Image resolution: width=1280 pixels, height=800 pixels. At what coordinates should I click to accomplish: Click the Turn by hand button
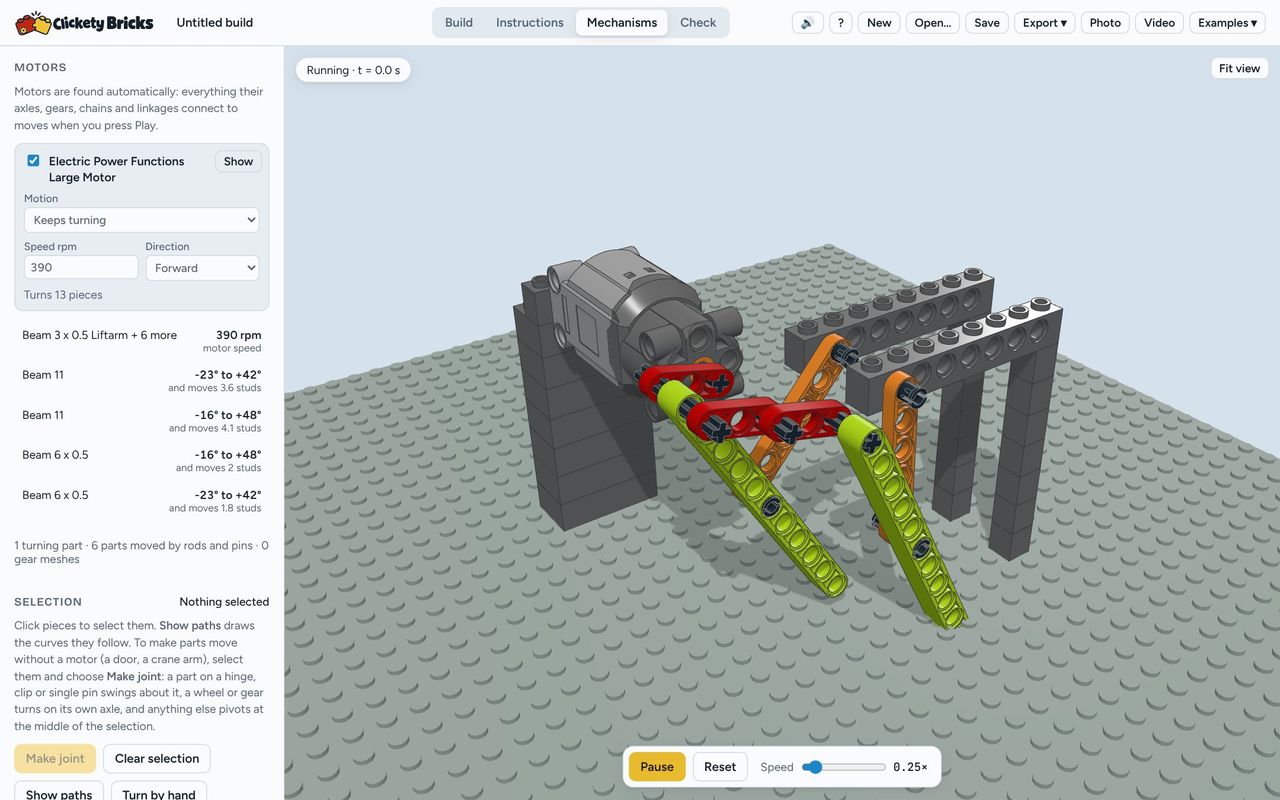coord(159,793)
